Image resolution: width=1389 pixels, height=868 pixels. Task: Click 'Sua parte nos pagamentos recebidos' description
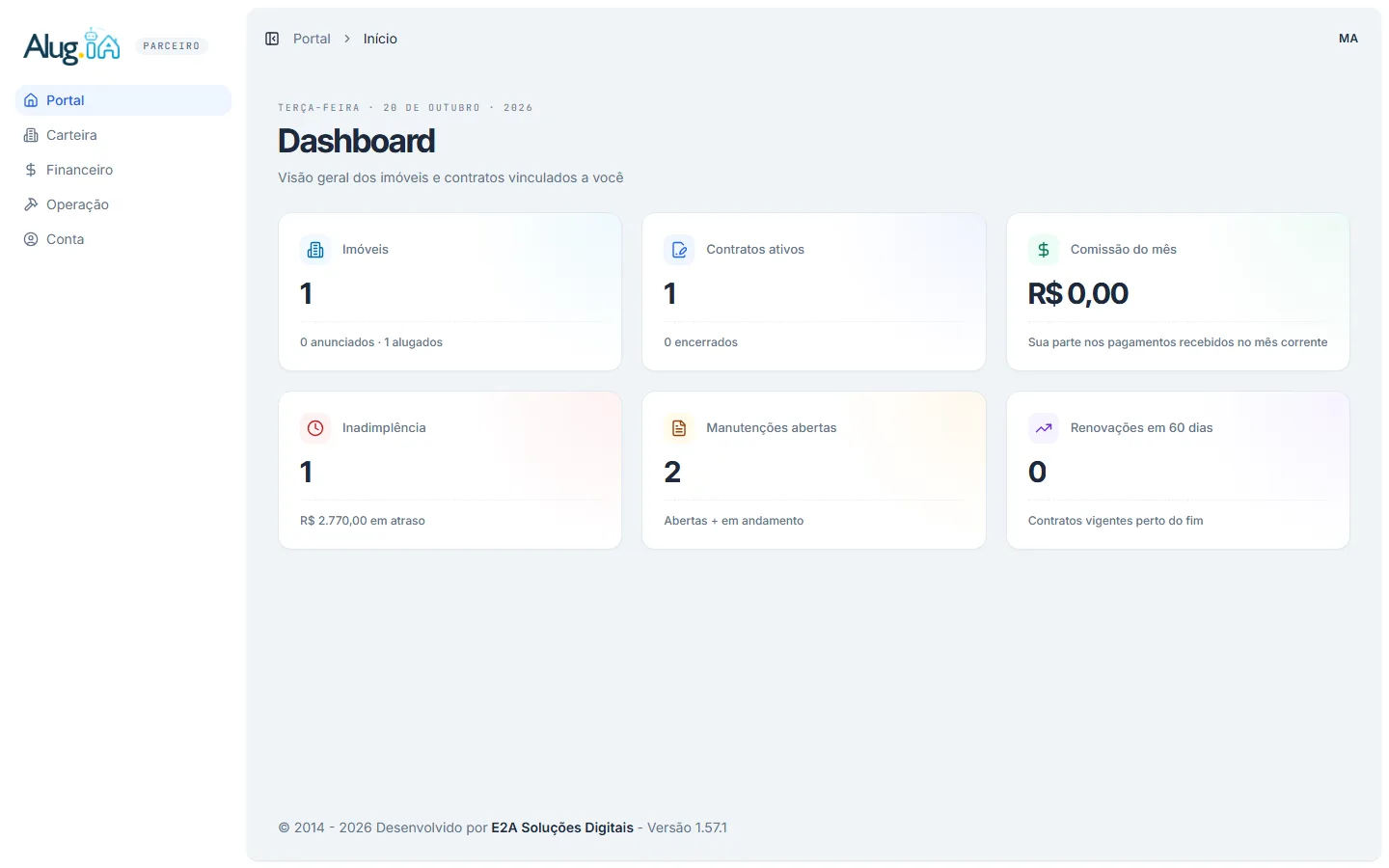point(1178,342)
